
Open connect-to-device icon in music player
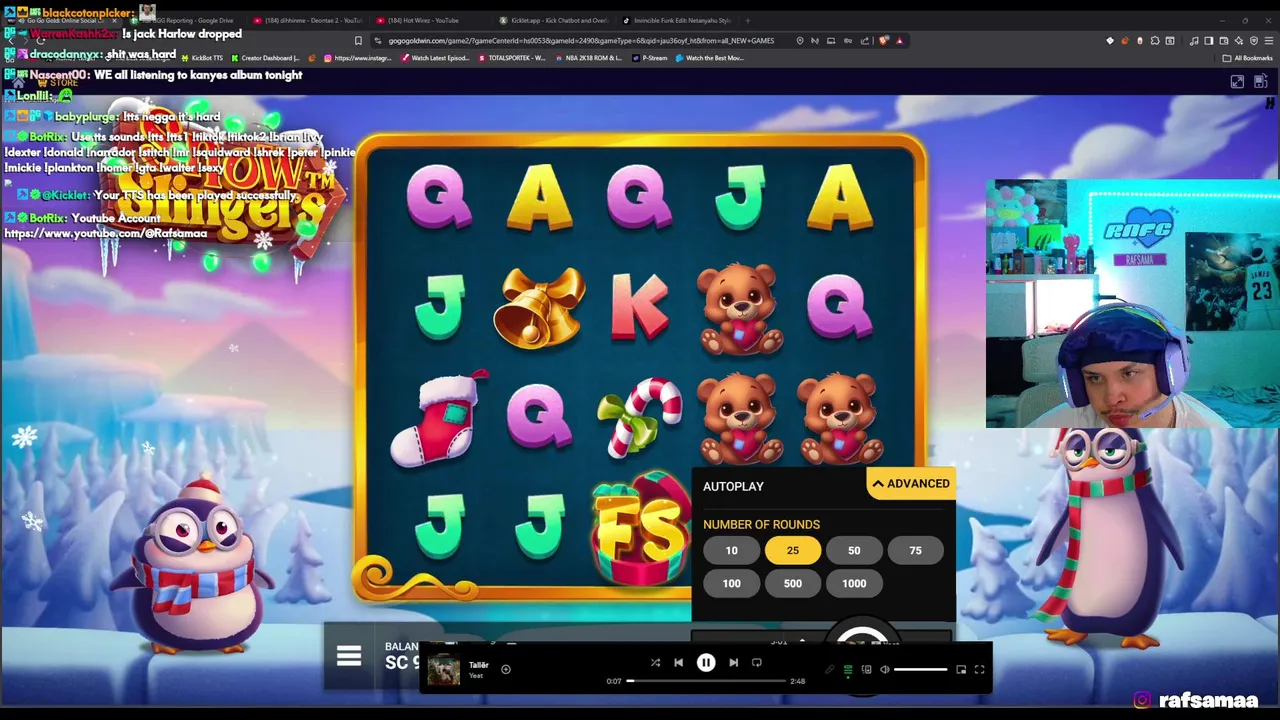[x=867, y=670]
